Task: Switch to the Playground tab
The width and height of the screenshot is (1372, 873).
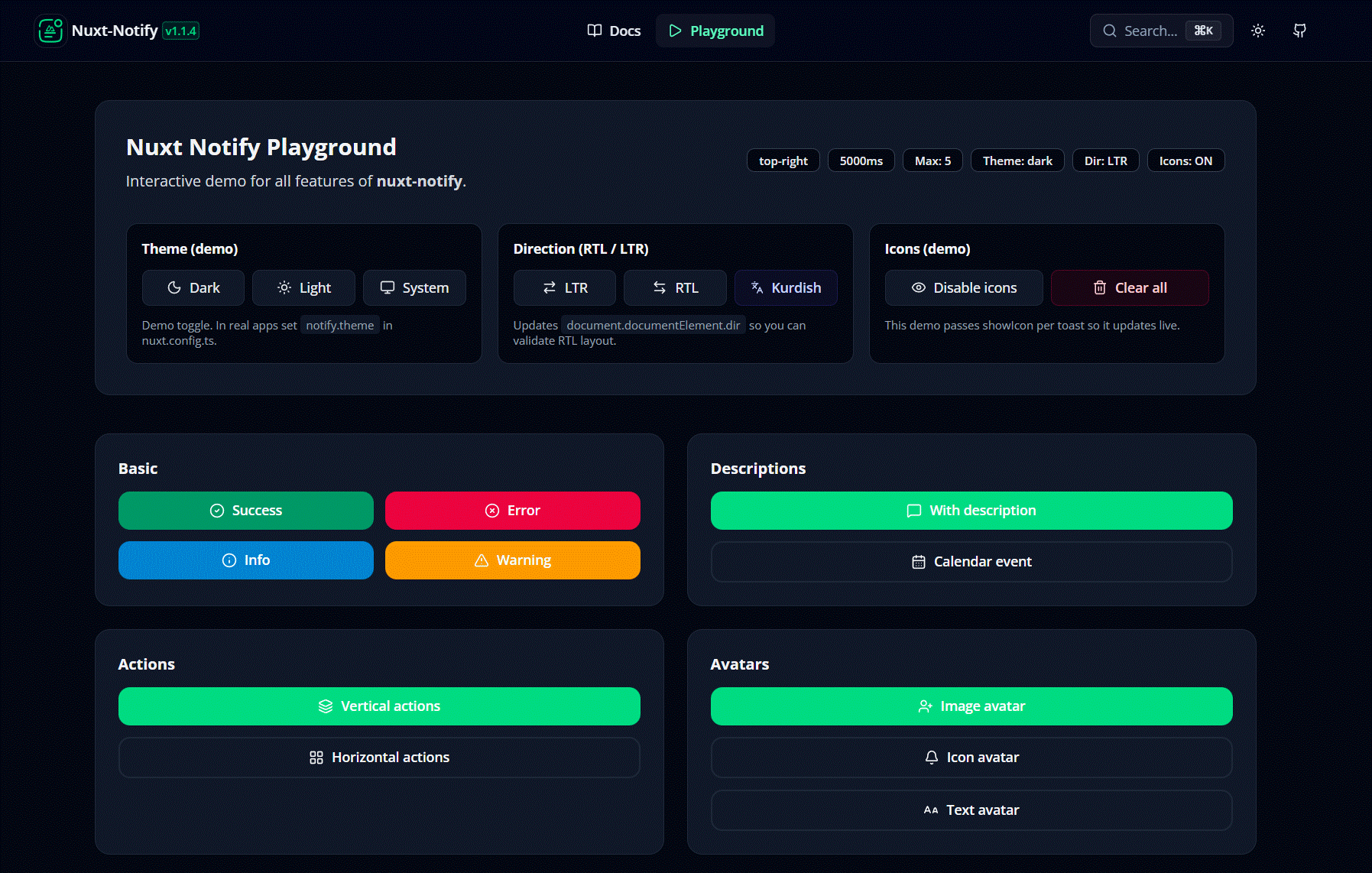Action: pos(715,31)
